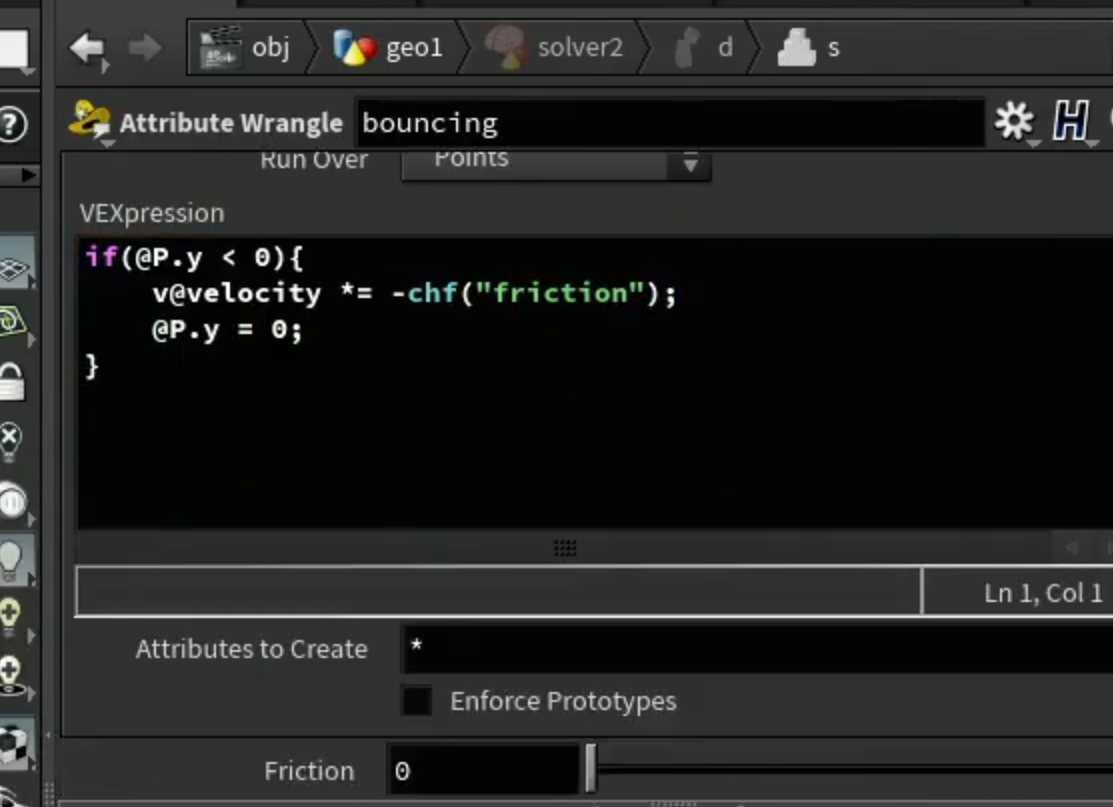Click the question mark help icon

(x=12, y=124)
